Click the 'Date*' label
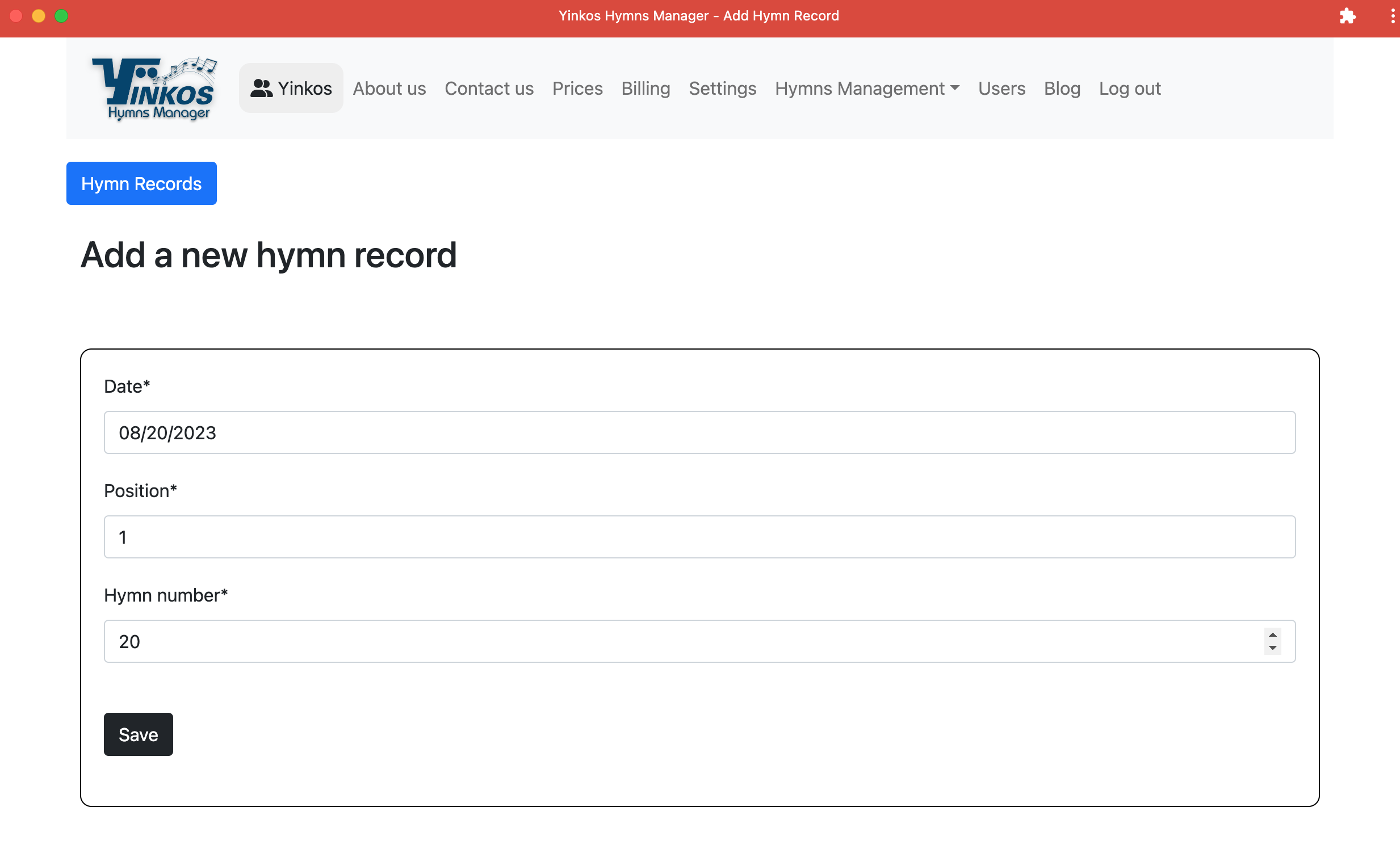Screen dimensions: 1400x849 pyautogui.click(x=127, y=386)
